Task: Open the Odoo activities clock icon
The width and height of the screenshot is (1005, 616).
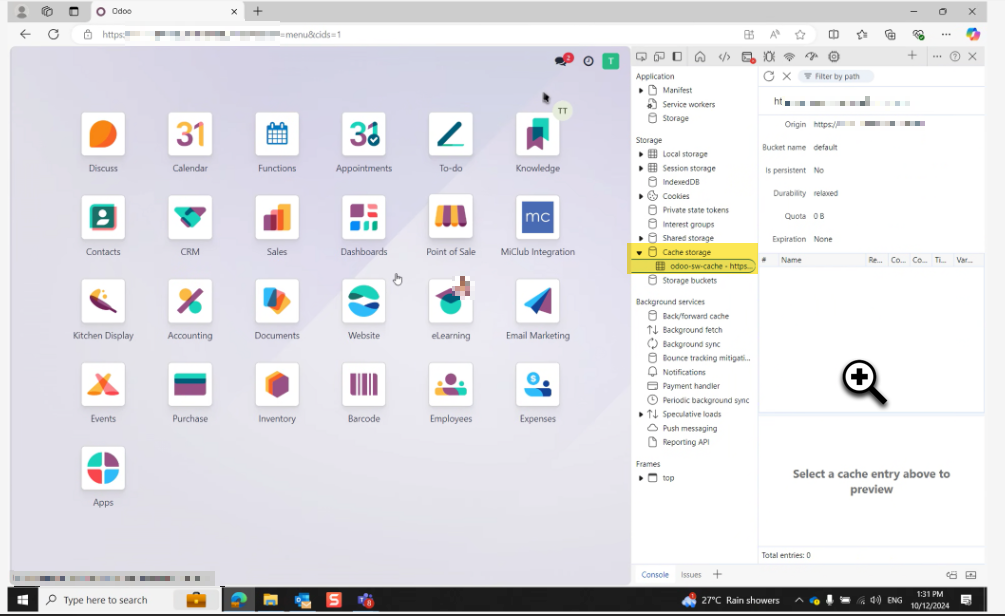Action: point(588,61)
